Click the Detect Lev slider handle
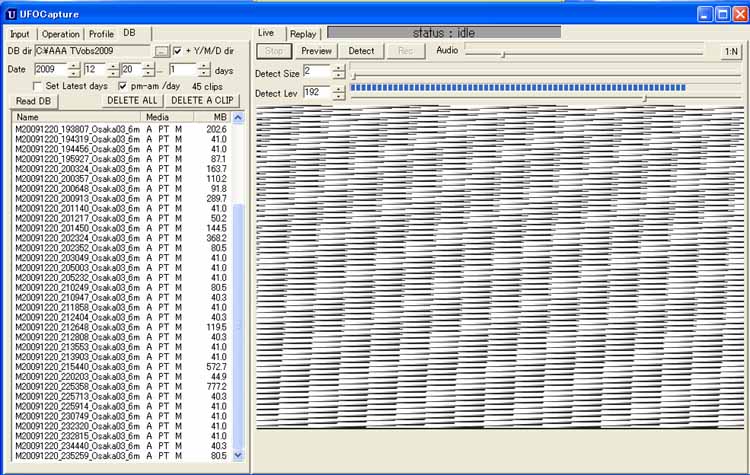Image resolution: width=750 pixels, height=475 pixels. 645,98
